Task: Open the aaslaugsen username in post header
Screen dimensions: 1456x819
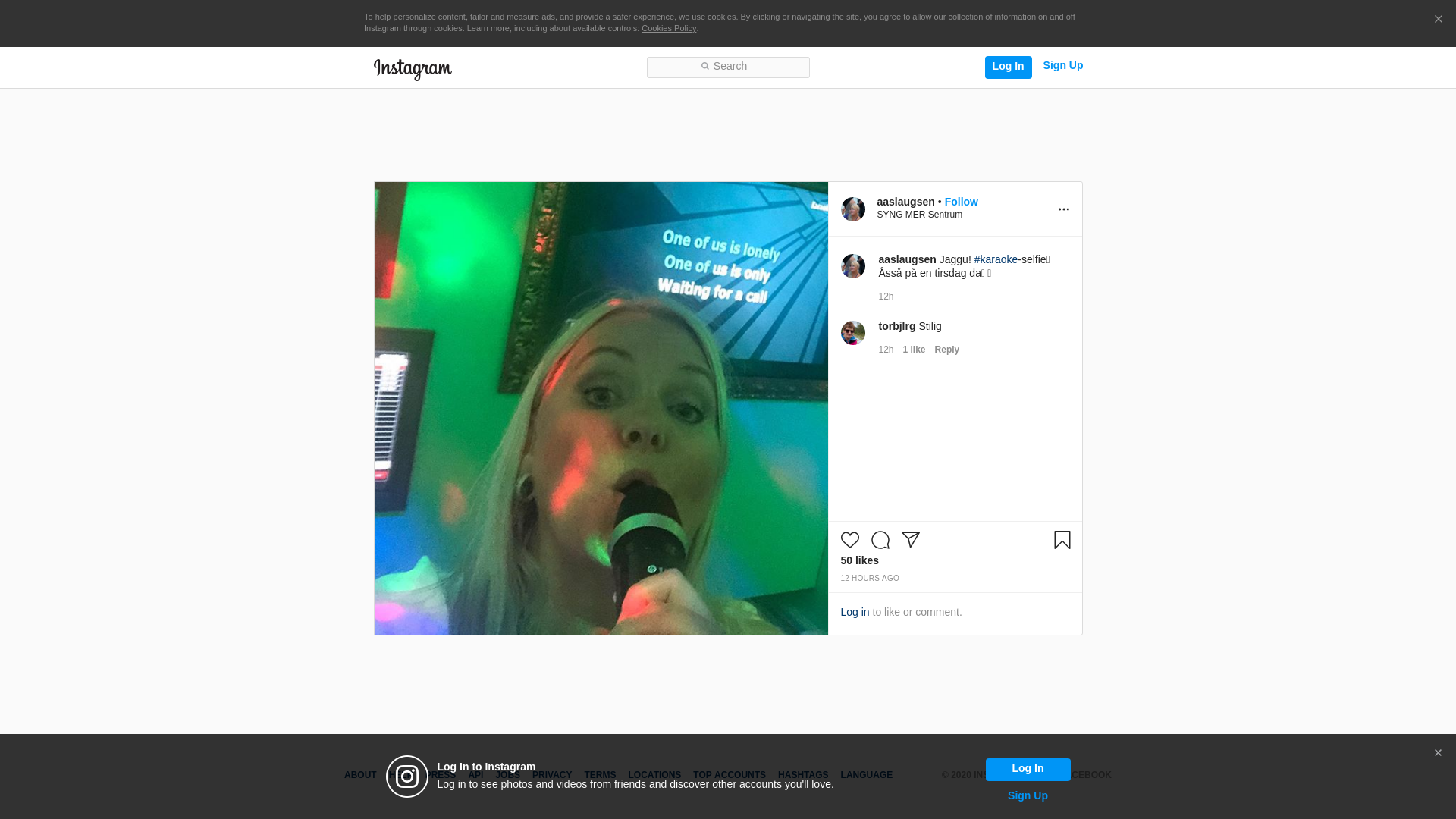Action: click(x=906, y=202)
